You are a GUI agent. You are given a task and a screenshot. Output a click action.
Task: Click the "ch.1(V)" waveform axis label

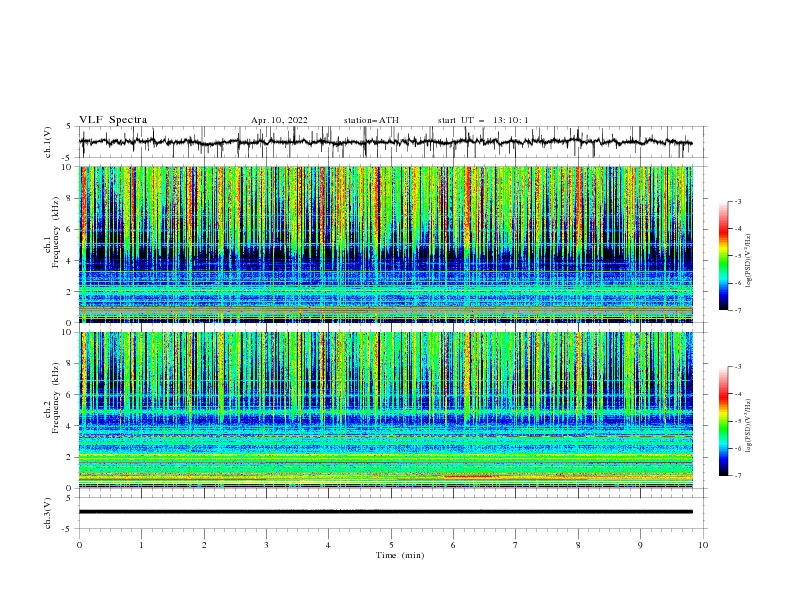(48, 142)
